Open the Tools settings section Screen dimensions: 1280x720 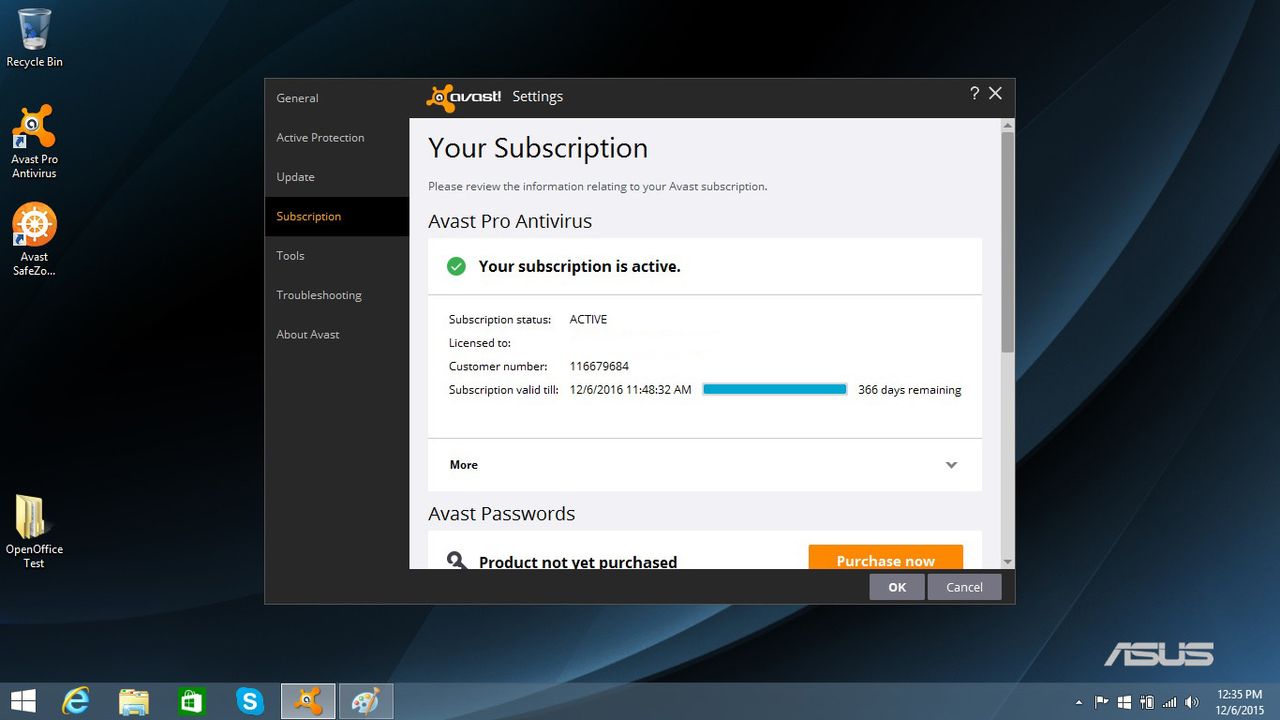(337, 256)
